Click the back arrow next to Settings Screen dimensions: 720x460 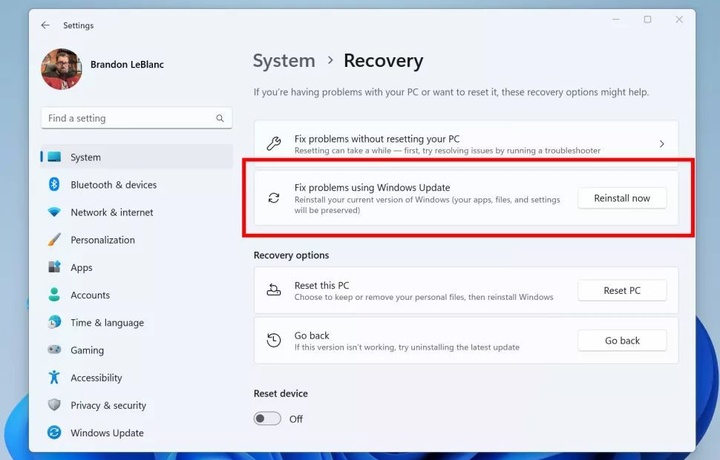click(45, 25)
